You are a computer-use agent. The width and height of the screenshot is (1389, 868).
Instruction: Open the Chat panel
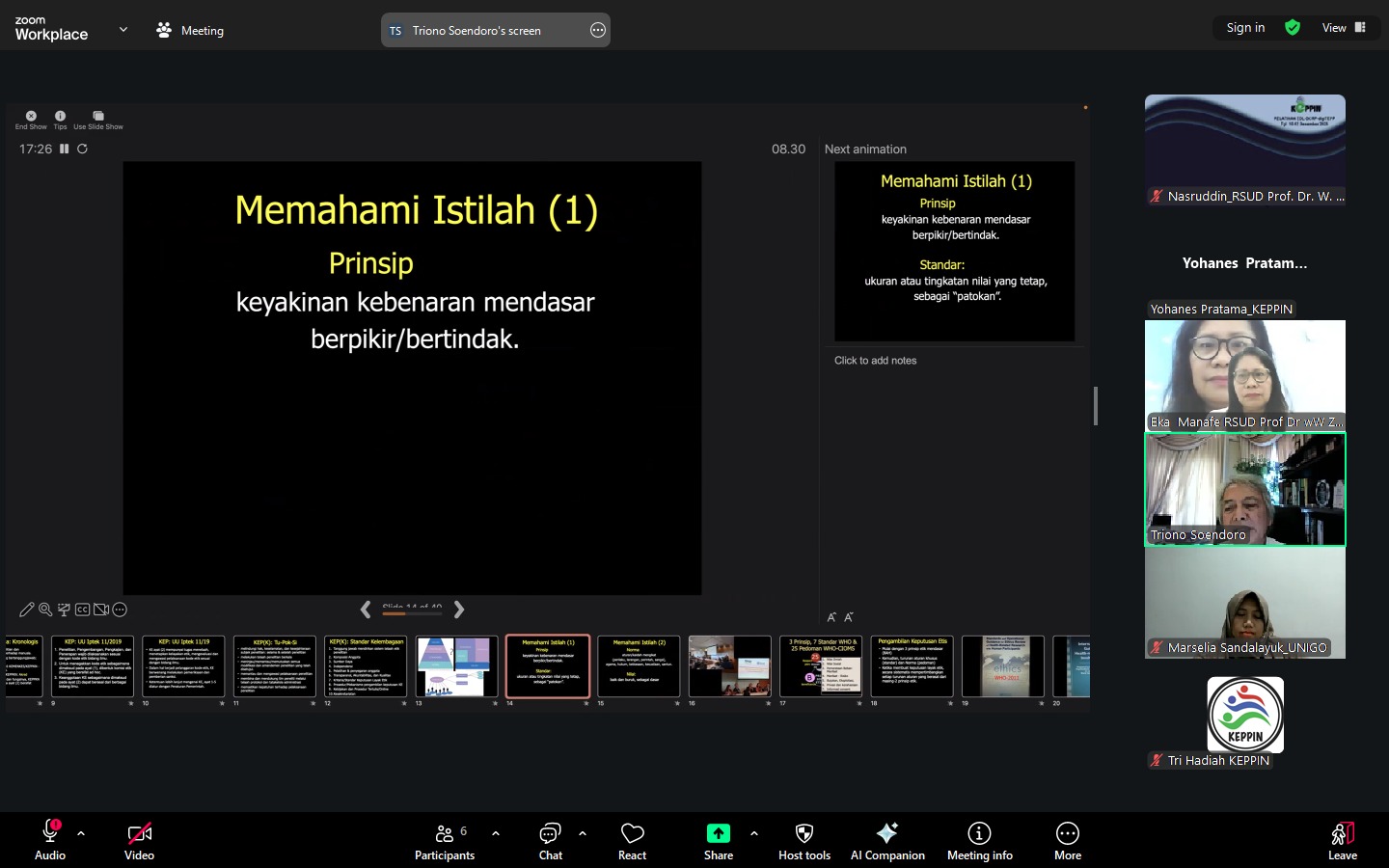(550, 840)
